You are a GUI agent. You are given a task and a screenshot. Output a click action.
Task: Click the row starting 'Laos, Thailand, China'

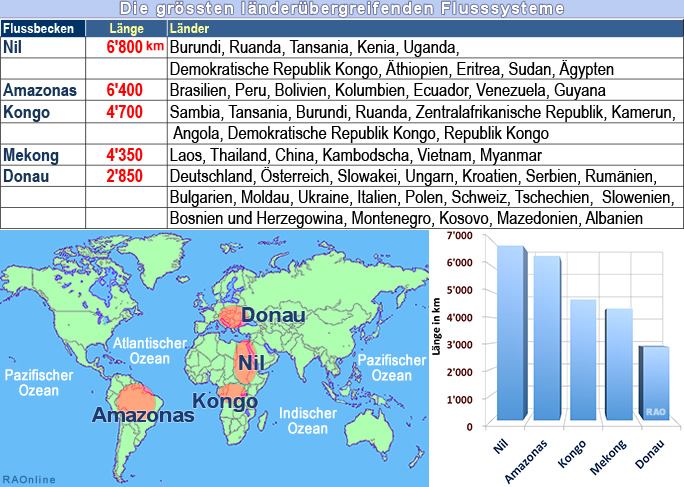pos(425,155)
